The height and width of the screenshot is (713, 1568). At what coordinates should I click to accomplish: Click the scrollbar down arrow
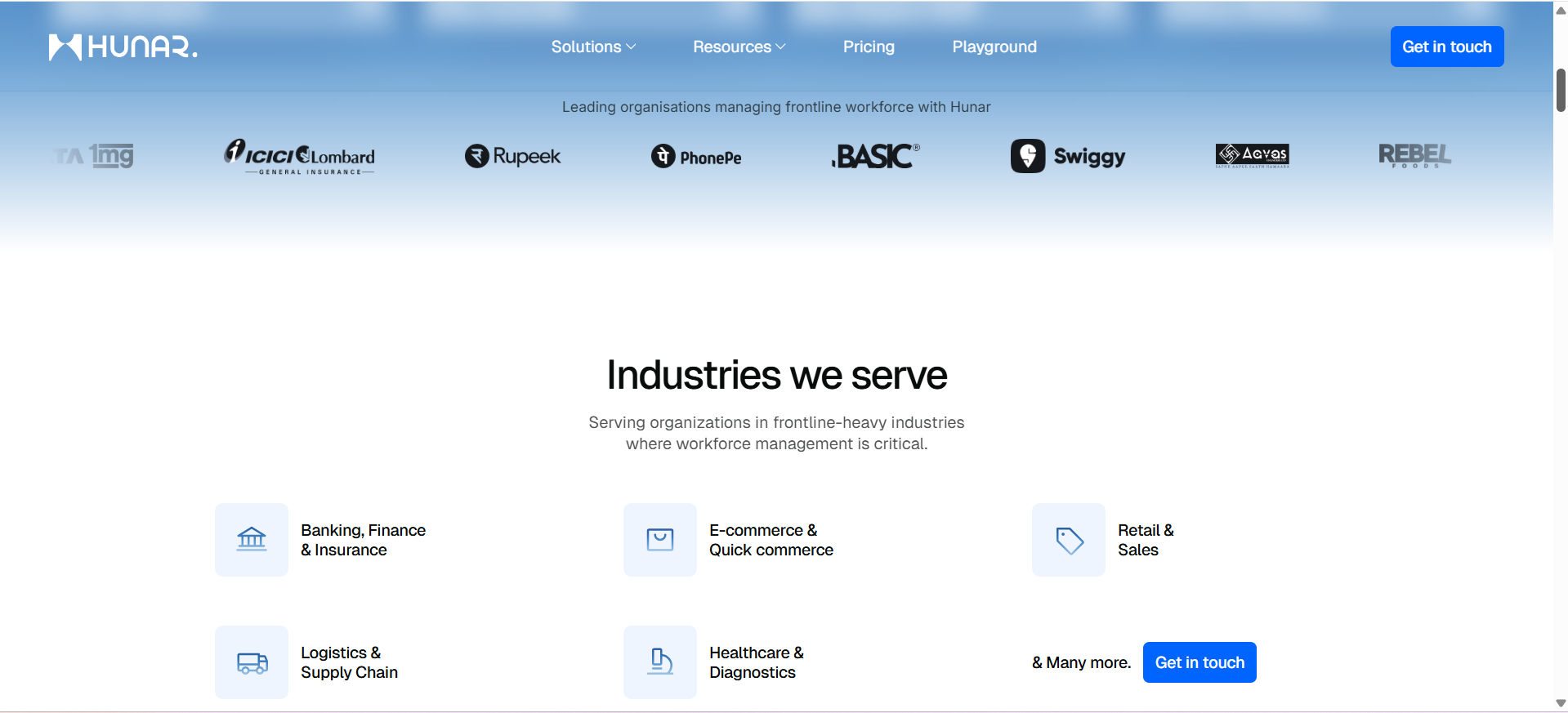coord(1561,703)
